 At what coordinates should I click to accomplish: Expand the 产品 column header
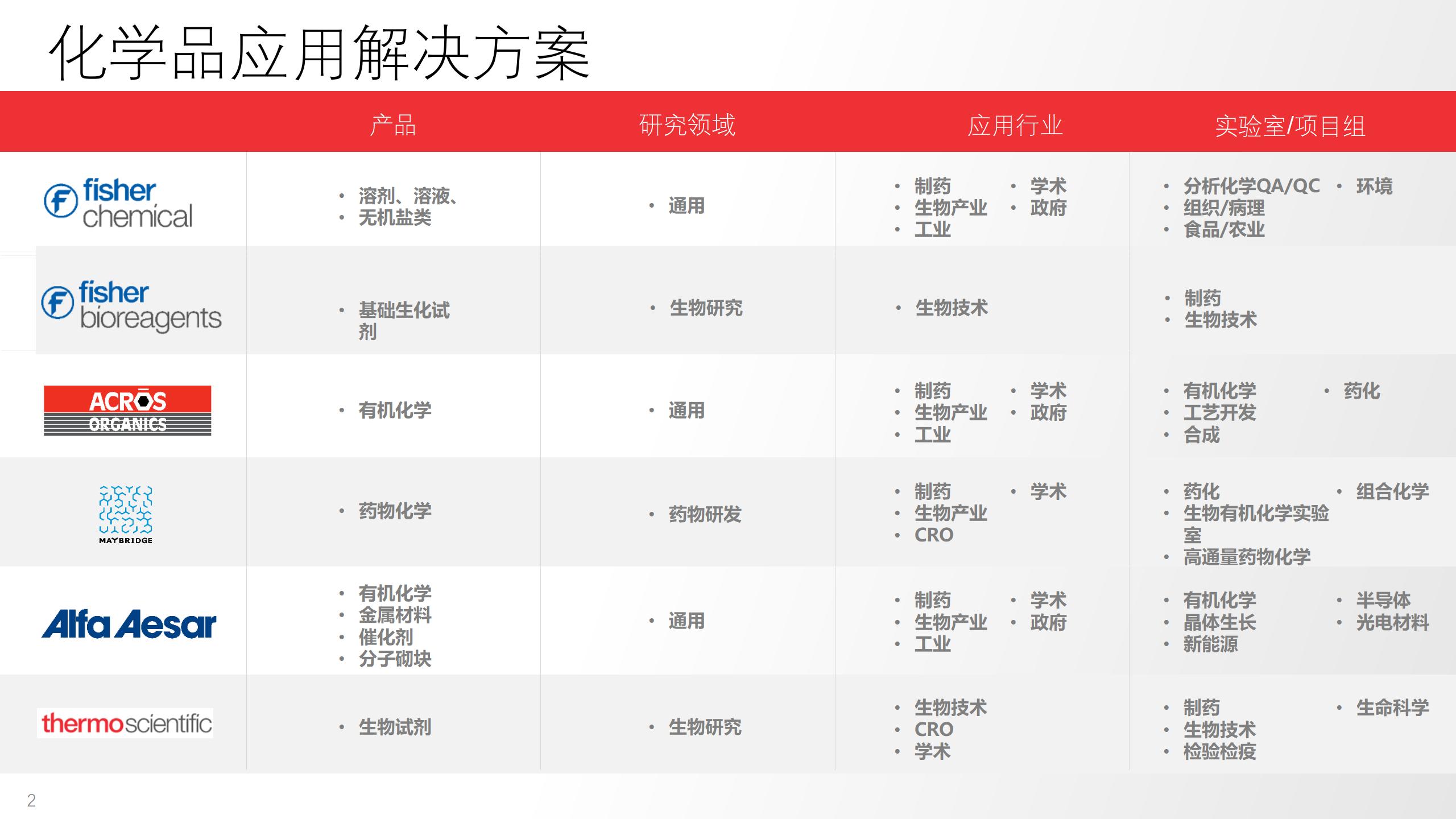[395, 125]
